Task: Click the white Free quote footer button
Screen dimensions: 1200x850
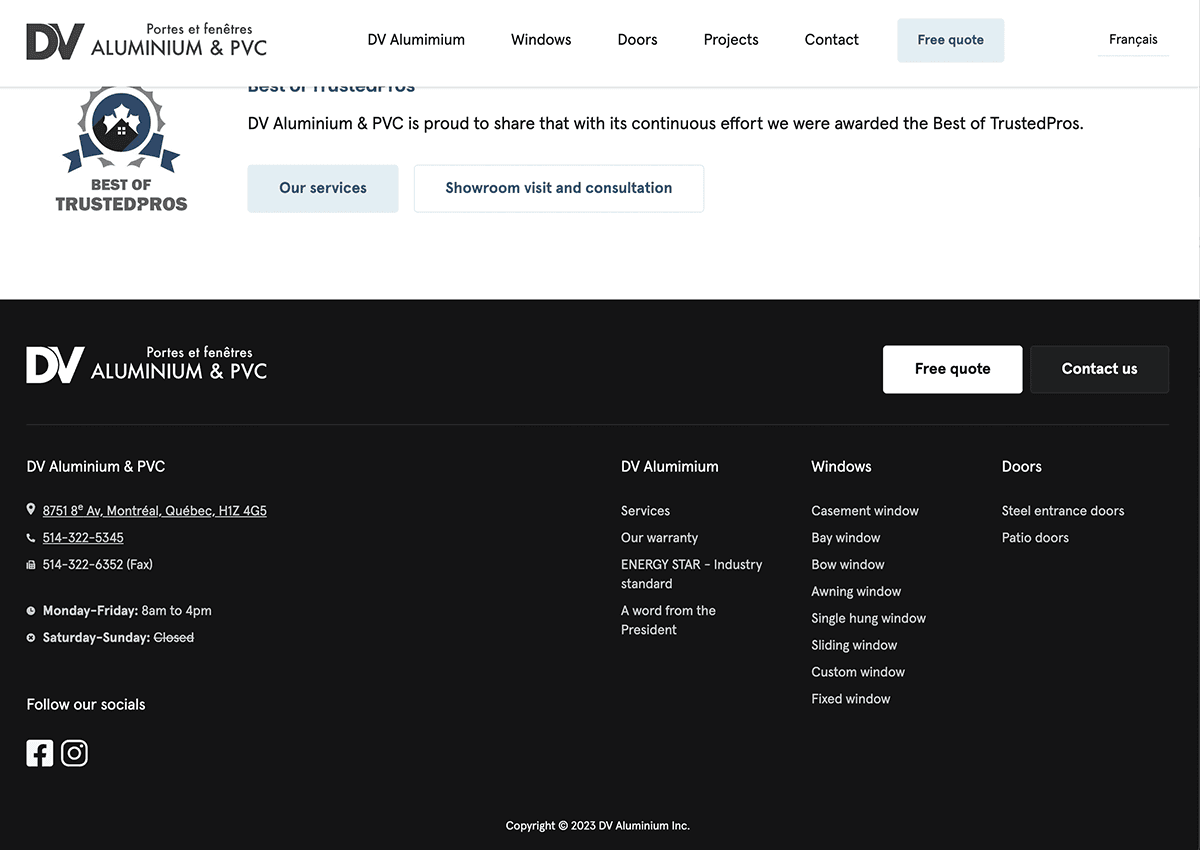Action: click(x=953, y=369)
